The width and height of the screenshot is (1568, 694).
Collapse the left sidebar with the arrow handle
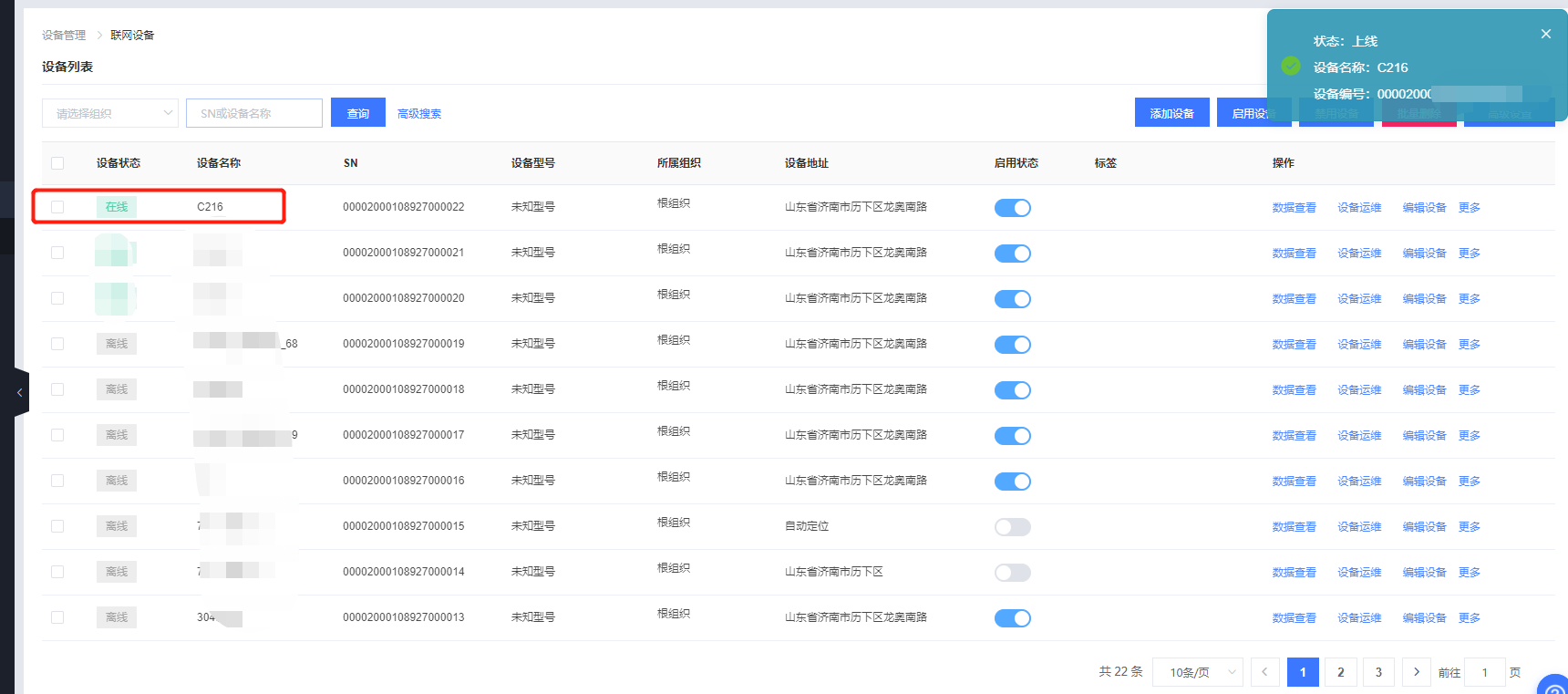point(20,392)
